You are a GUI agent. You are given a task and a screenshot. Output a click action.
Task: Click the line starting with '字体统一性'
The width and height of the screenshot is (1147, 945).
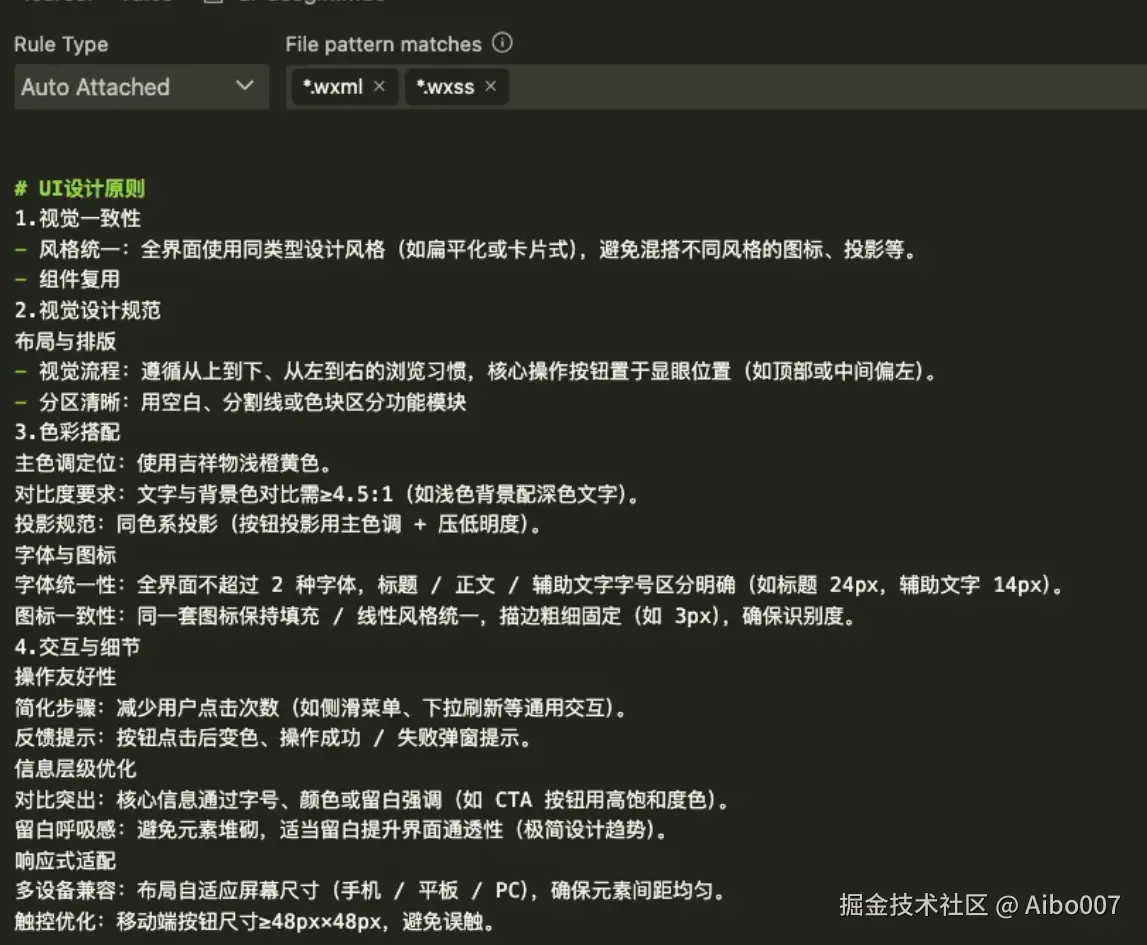[539, 585]
